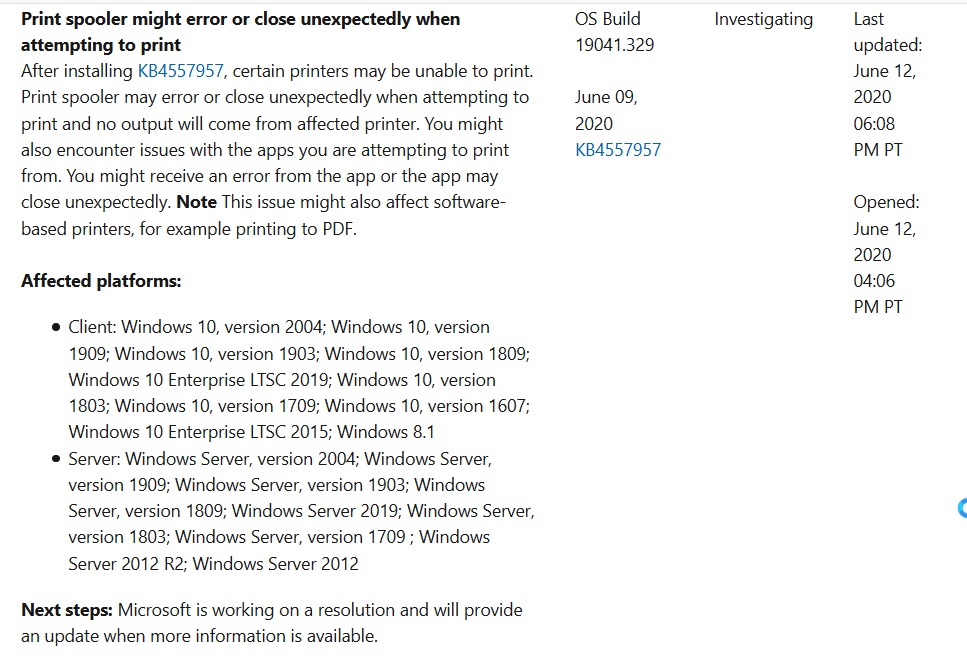Open the KB4557957 link in the description paragraph

[180, 71]
